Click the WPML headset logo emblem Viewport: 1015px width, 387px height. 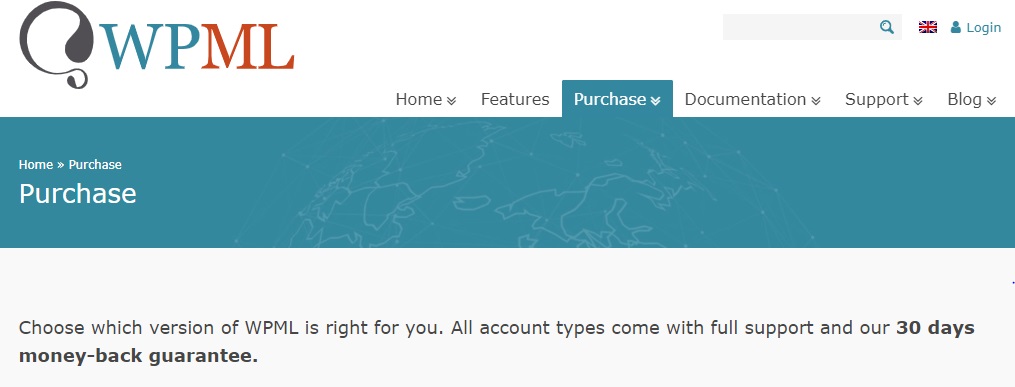tap(57, 45)
